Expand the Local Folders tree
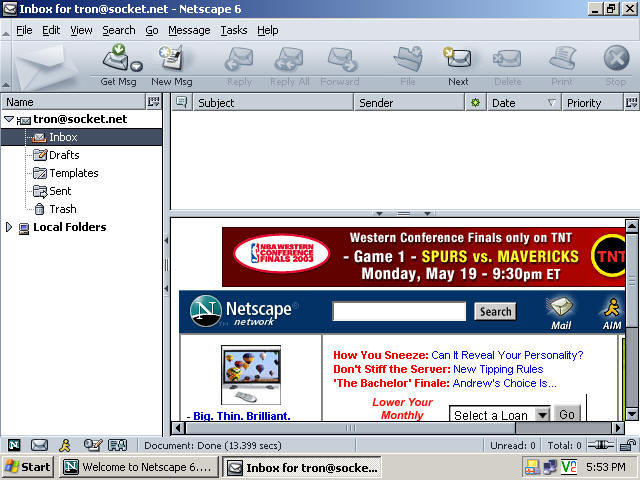The width and height of the screenshot is (640, 480). [9, 227]
